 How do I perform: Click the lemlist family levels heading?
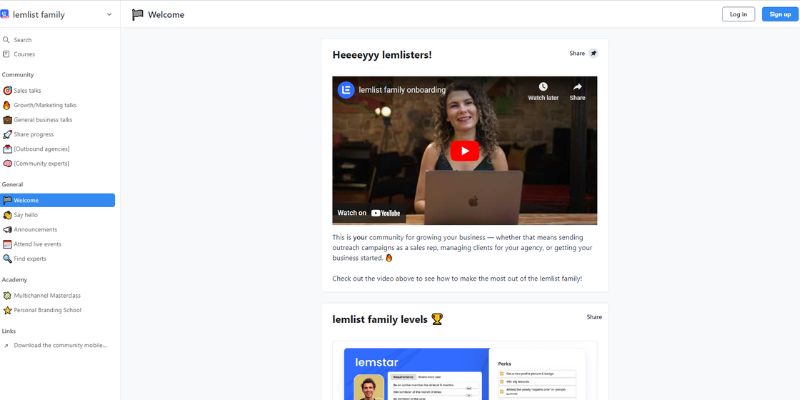click(388, 319)
